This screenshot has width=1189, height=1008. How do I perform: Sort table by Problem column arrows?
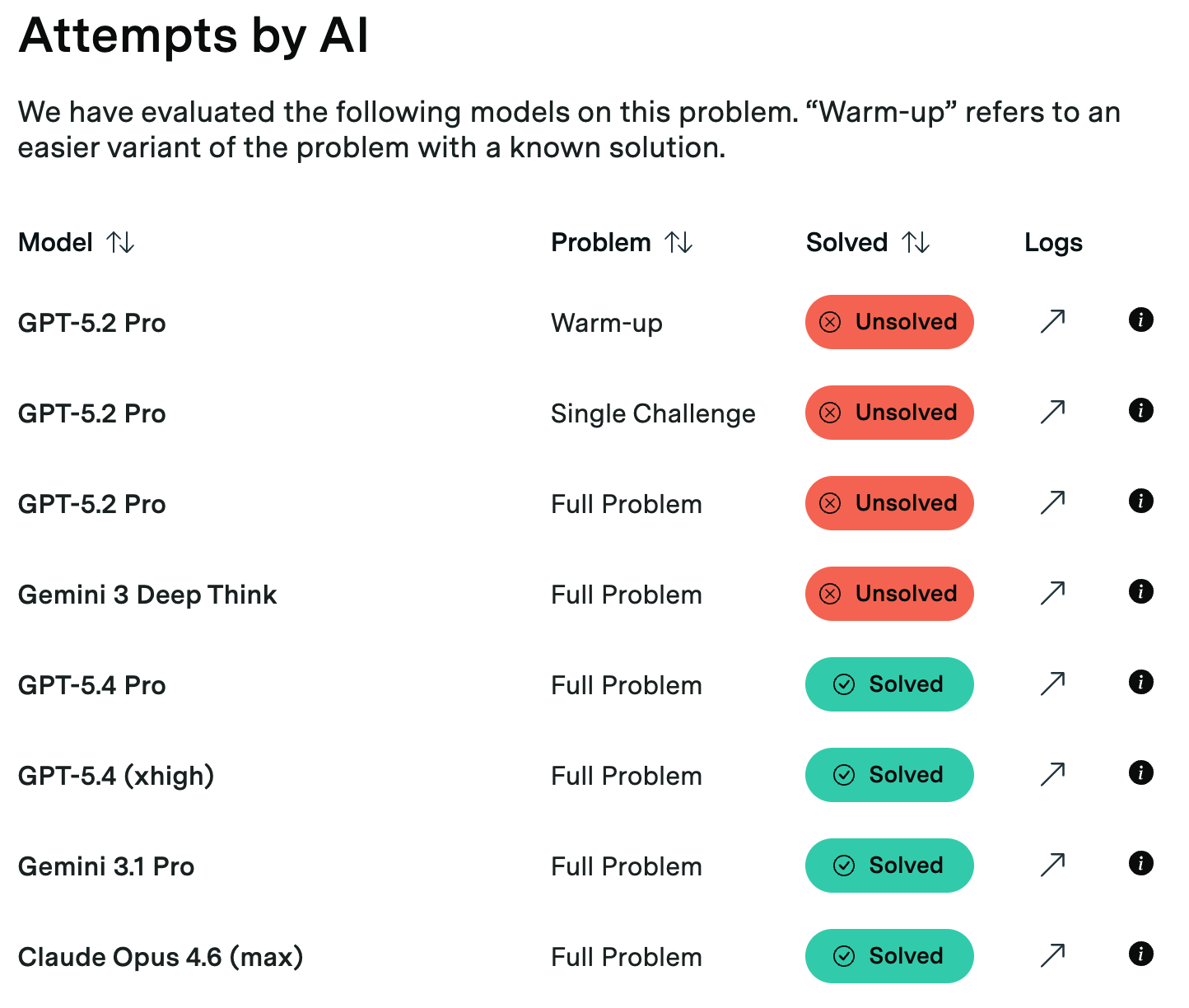(679, 243)
